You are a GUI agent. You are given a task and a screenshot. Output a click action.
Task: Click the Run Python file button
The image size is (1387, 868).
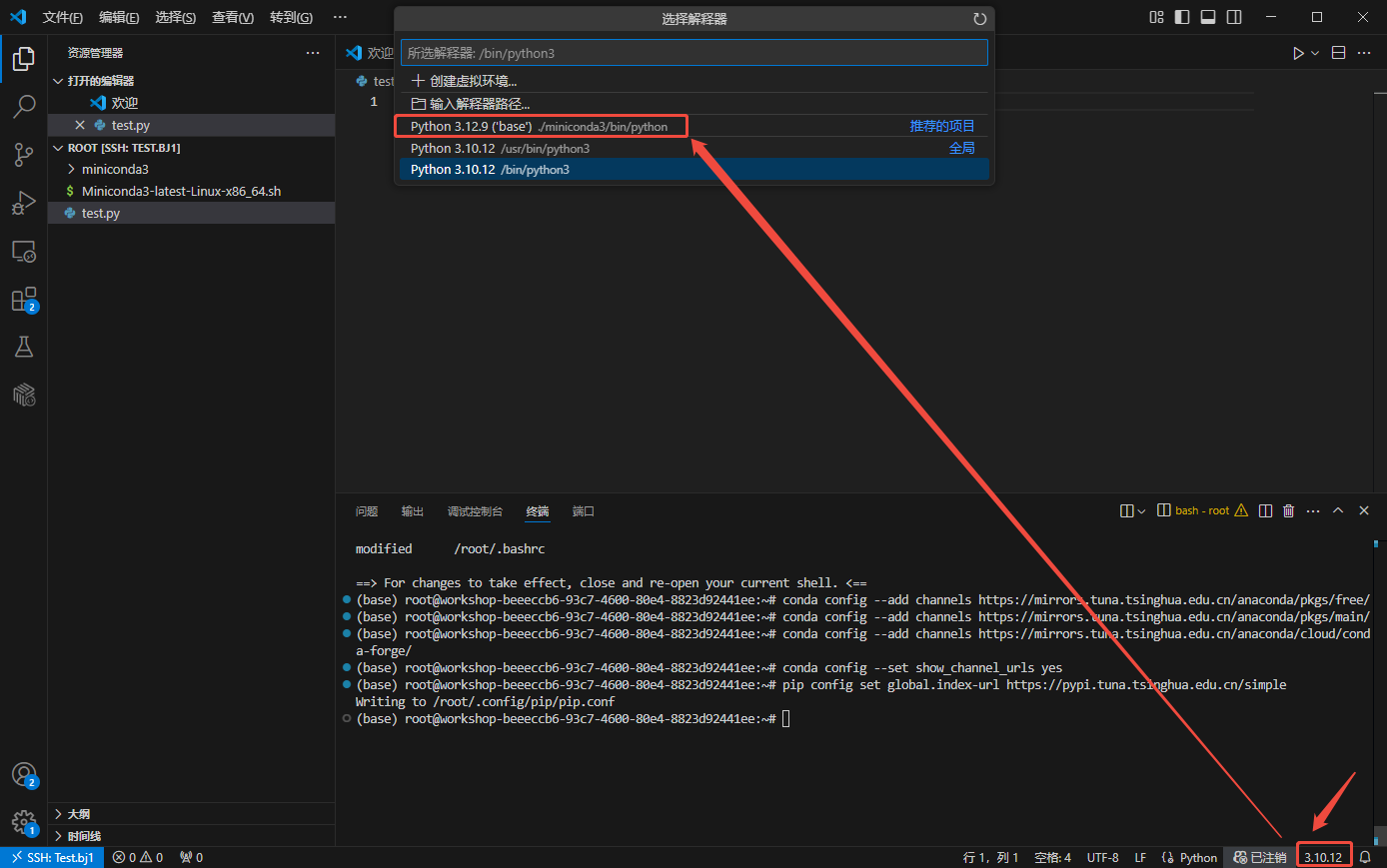point(1298,53)
